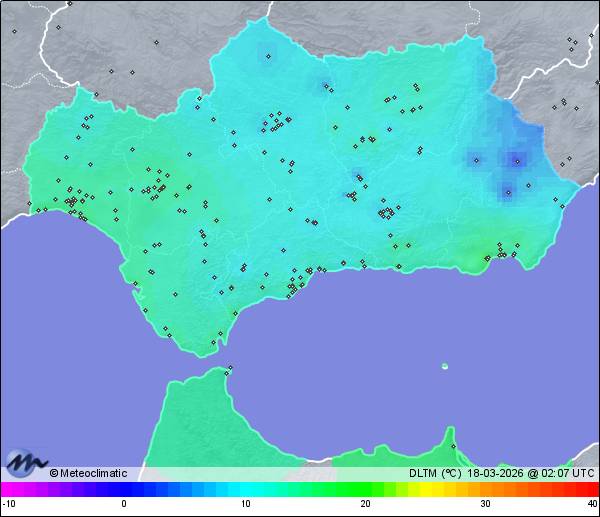Select the westernmost of the three dark-blue cold spots
600x517 pixels.
476,159
